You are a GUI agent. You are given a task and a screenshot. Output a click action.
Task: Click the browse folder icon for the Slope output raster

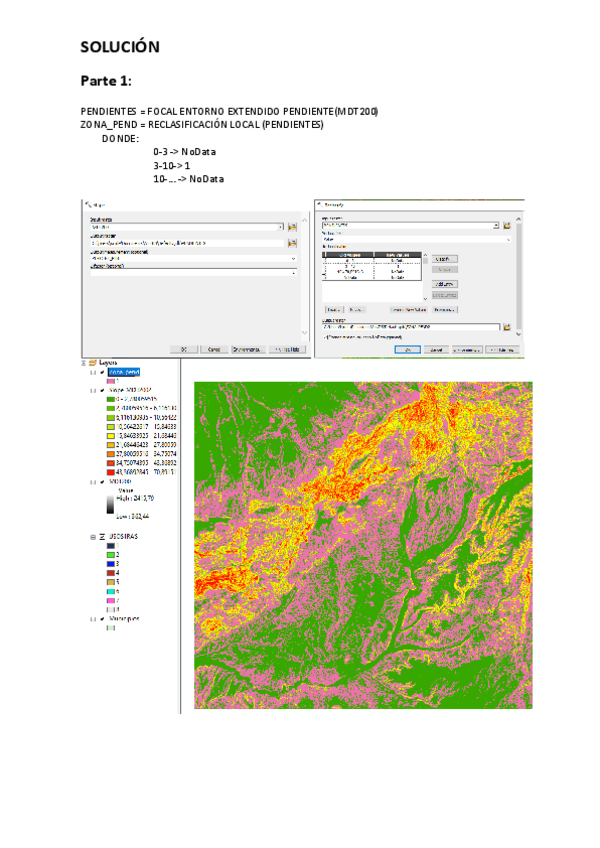pos(293,243)
